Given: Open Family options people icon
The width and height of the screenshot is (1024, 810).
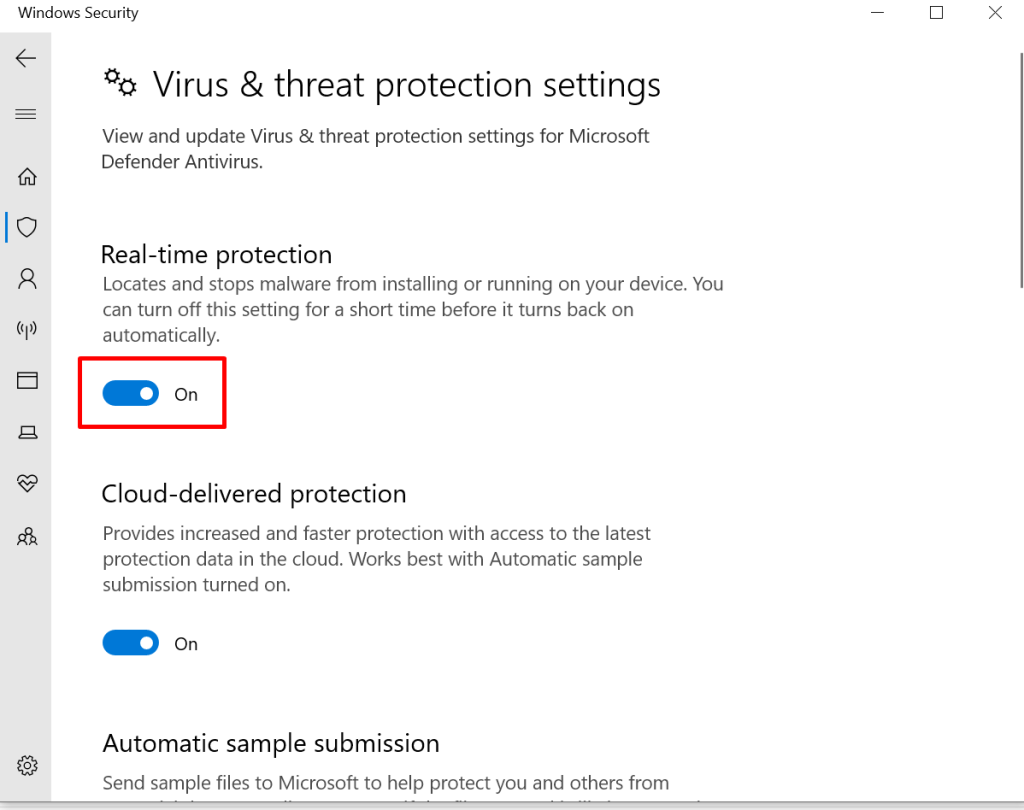Looking at the screenshot, I should pos(27,537).
